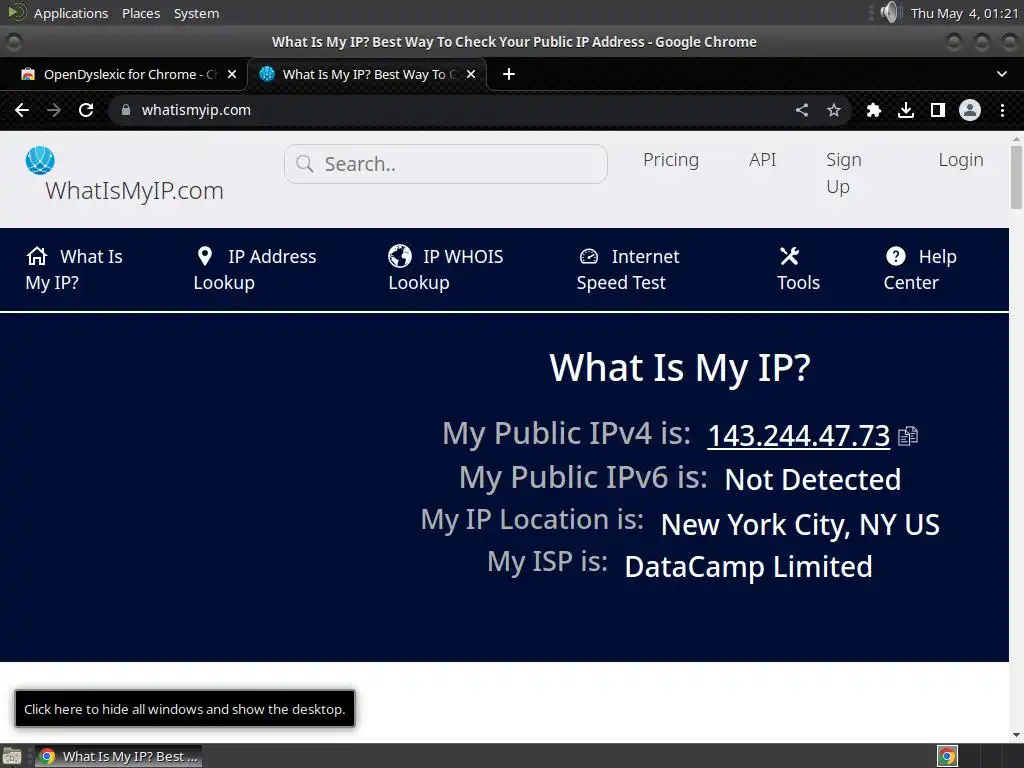Open the Chrome profile avatar
This screenshot has height=768, width=1024.
pos(970,110)
